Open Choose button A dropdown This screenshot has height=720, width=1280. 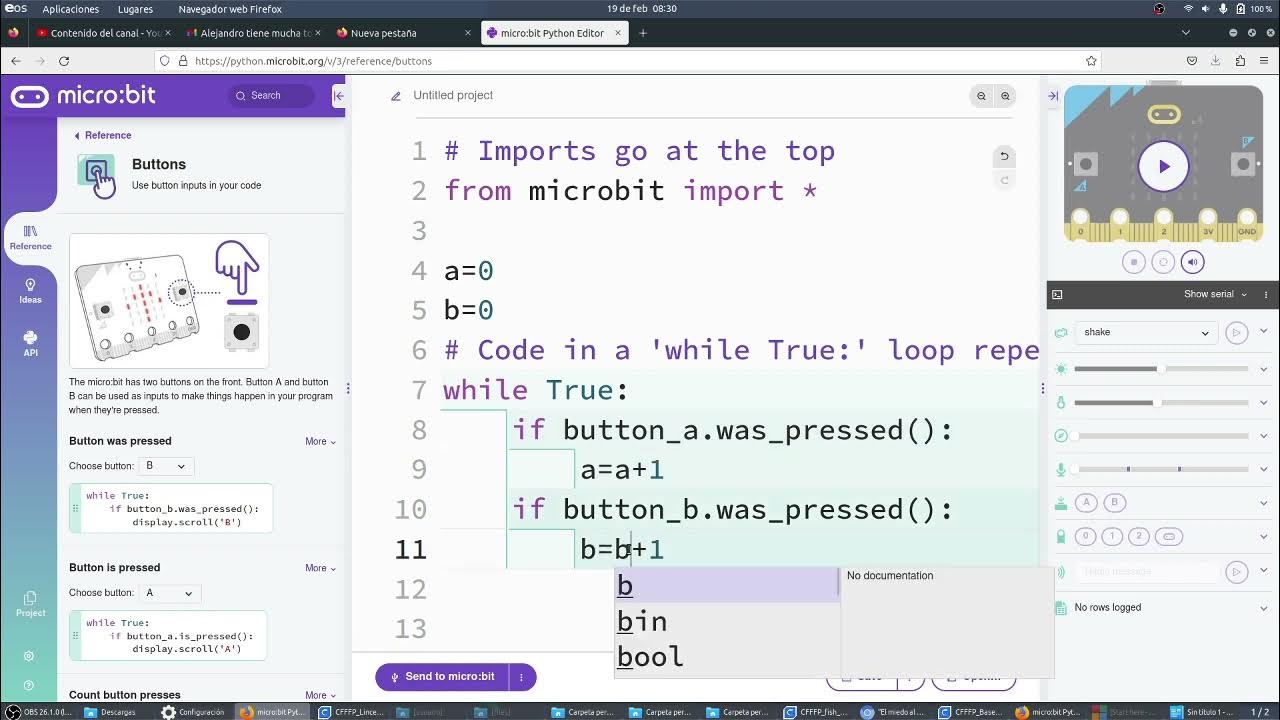click(x=170, y=593)
